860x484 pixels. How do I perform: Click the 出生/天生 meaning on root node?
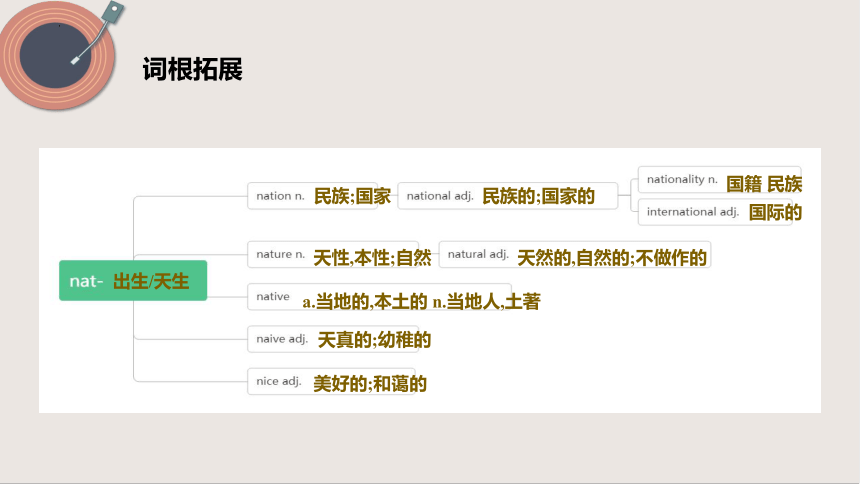coord(151,282)
